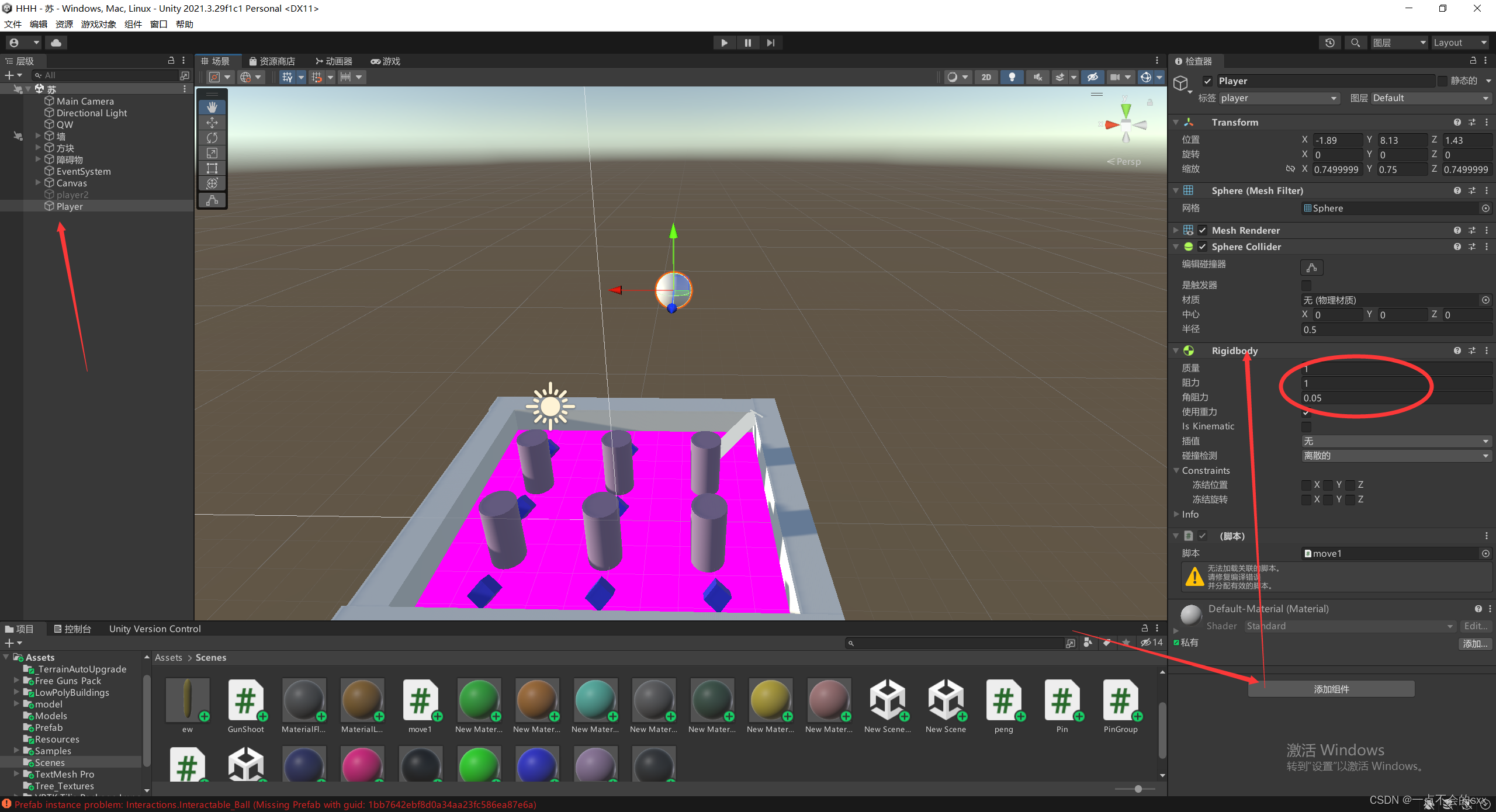Open the 碰撞检测 dropdown in Rigidbody

[x=1397, y=455]
